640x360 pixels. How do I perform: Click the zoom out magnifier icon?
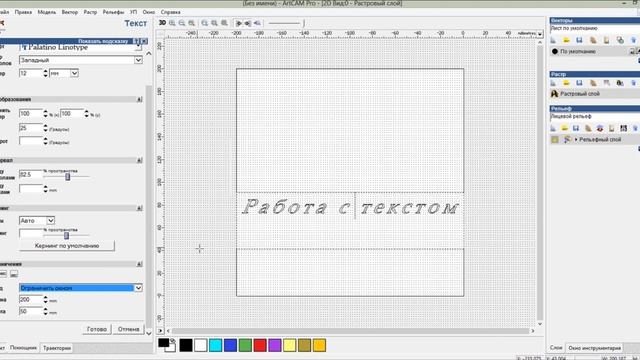tap(182, 23)
